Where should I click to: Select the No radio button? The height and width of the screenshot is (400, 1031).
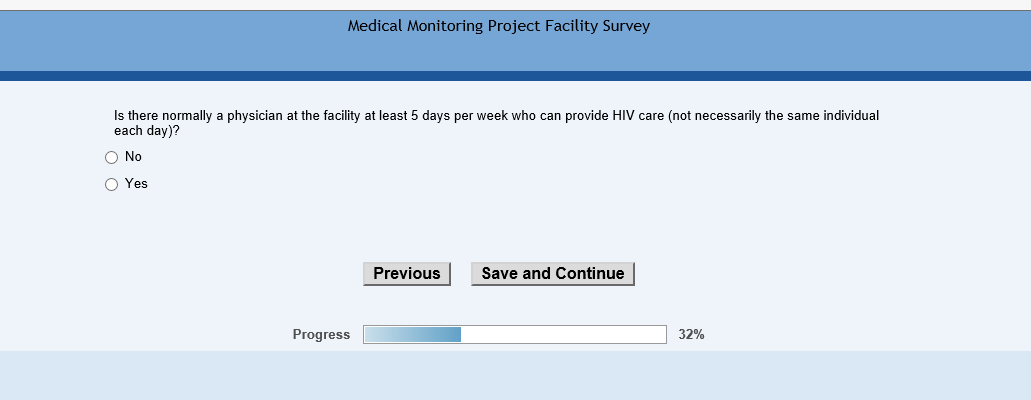112,157
